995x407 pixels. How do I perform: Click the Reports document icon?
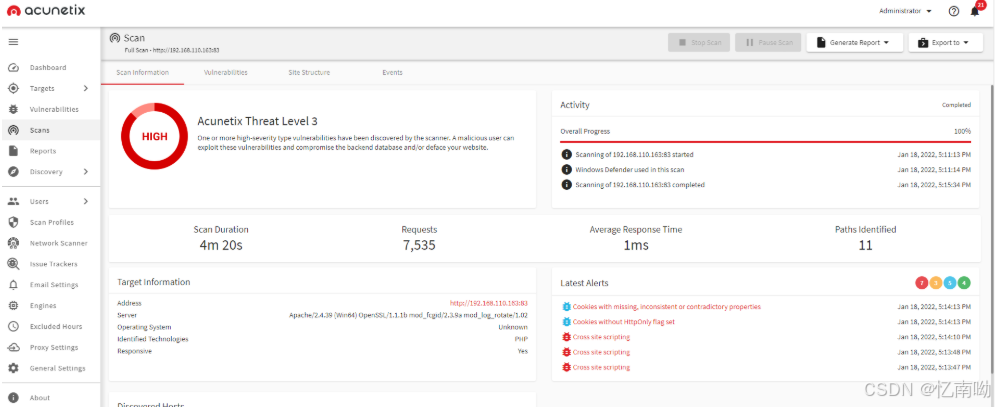click(13, 151)
